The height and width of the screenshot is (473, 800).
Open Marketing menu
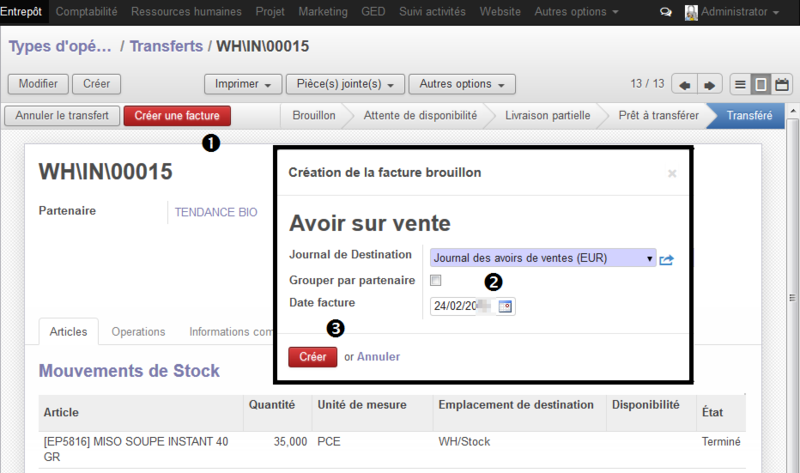(x=323, y=12)
